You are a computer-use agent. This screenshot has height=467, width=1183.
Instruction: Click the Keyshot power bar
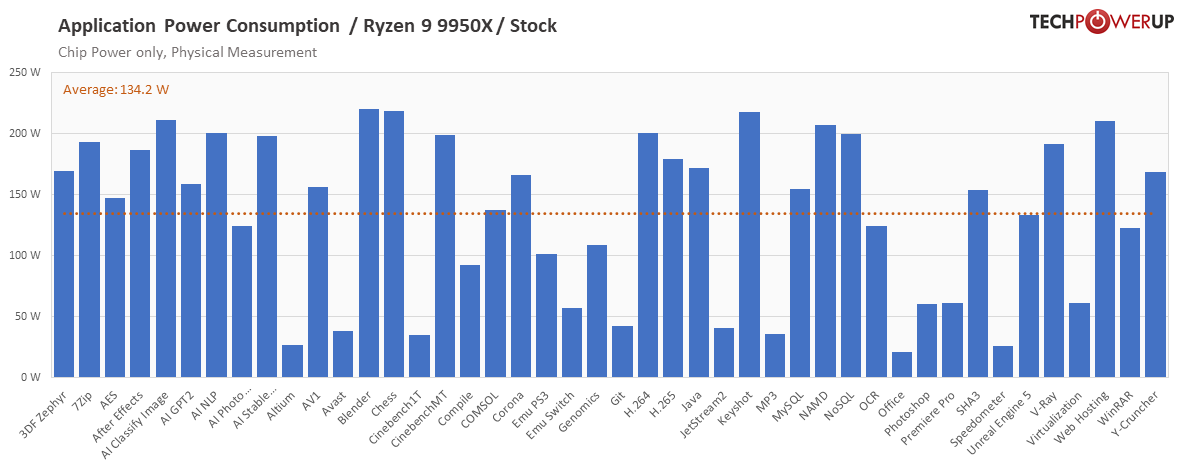point(749,244)
